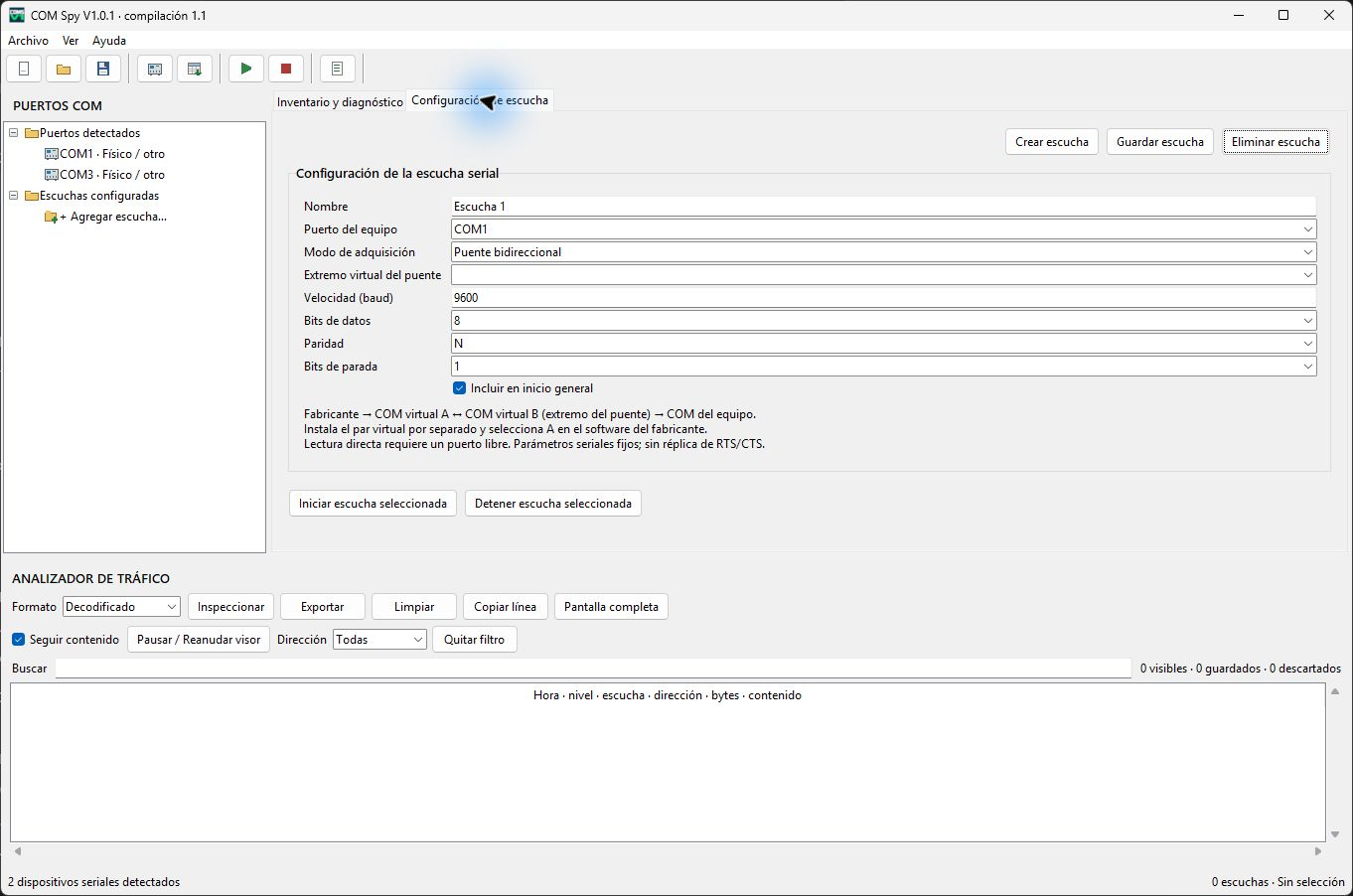Click the Buscar search field

tap(593, 669)
